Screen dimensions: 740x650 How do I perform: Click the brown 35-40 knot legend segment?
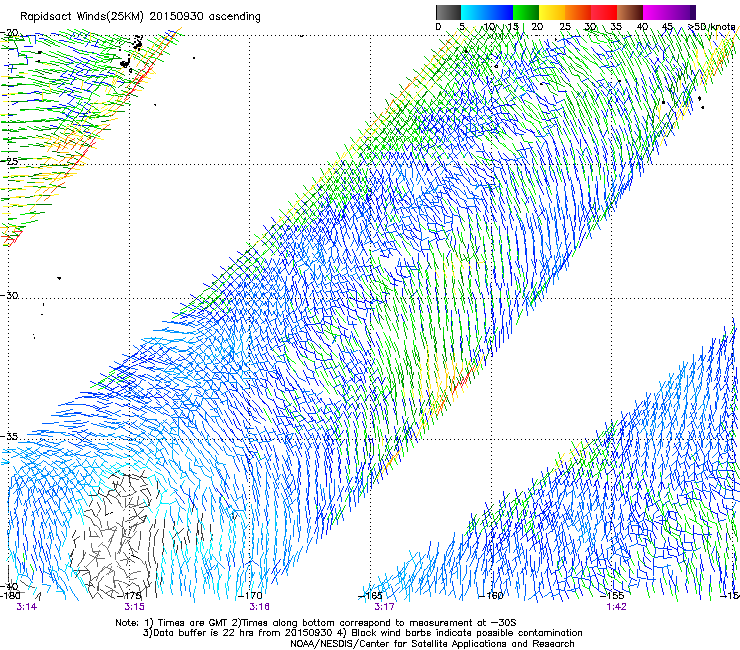point(630,12)
